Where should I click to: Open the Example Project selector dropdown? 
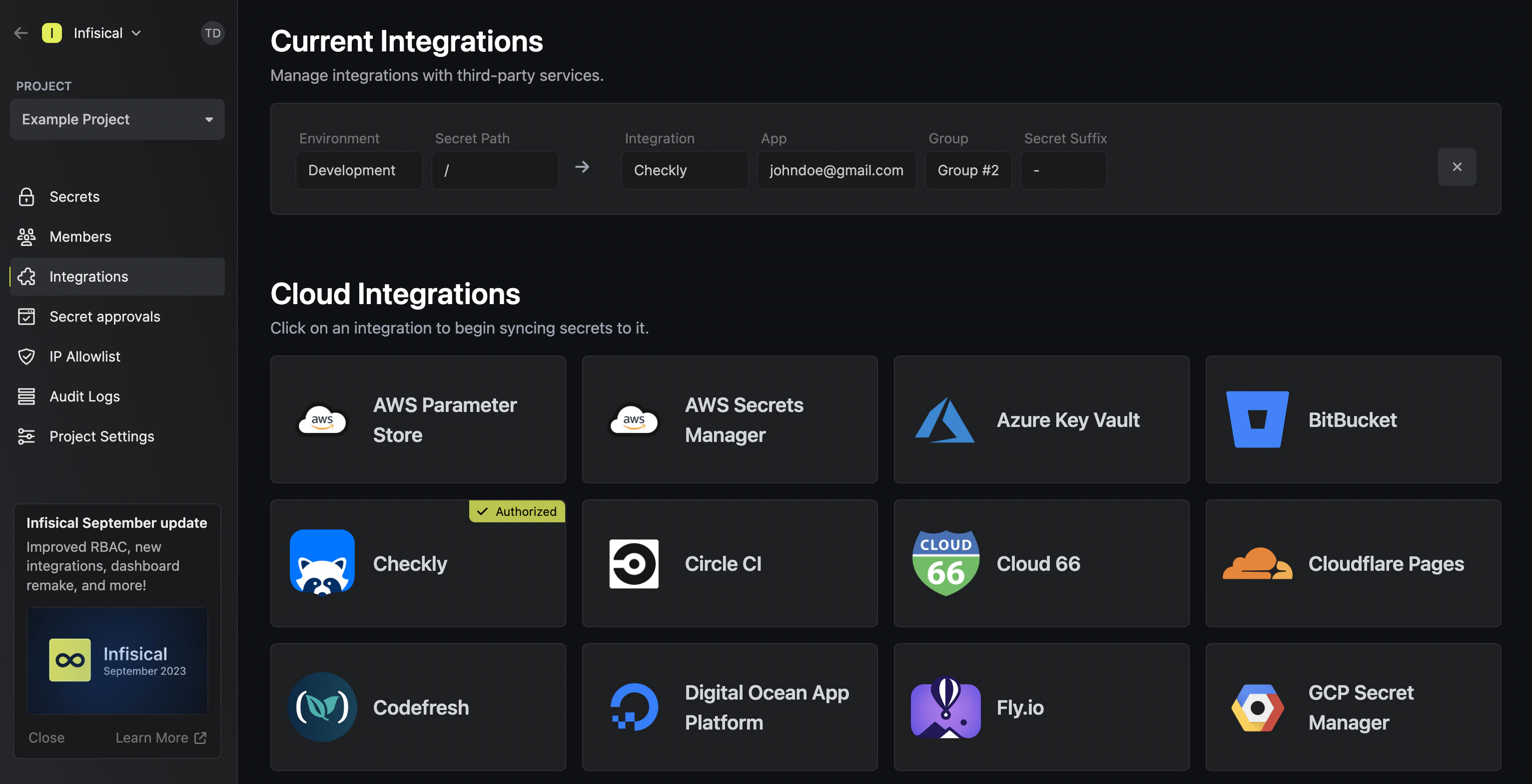[x=117, y=119]
